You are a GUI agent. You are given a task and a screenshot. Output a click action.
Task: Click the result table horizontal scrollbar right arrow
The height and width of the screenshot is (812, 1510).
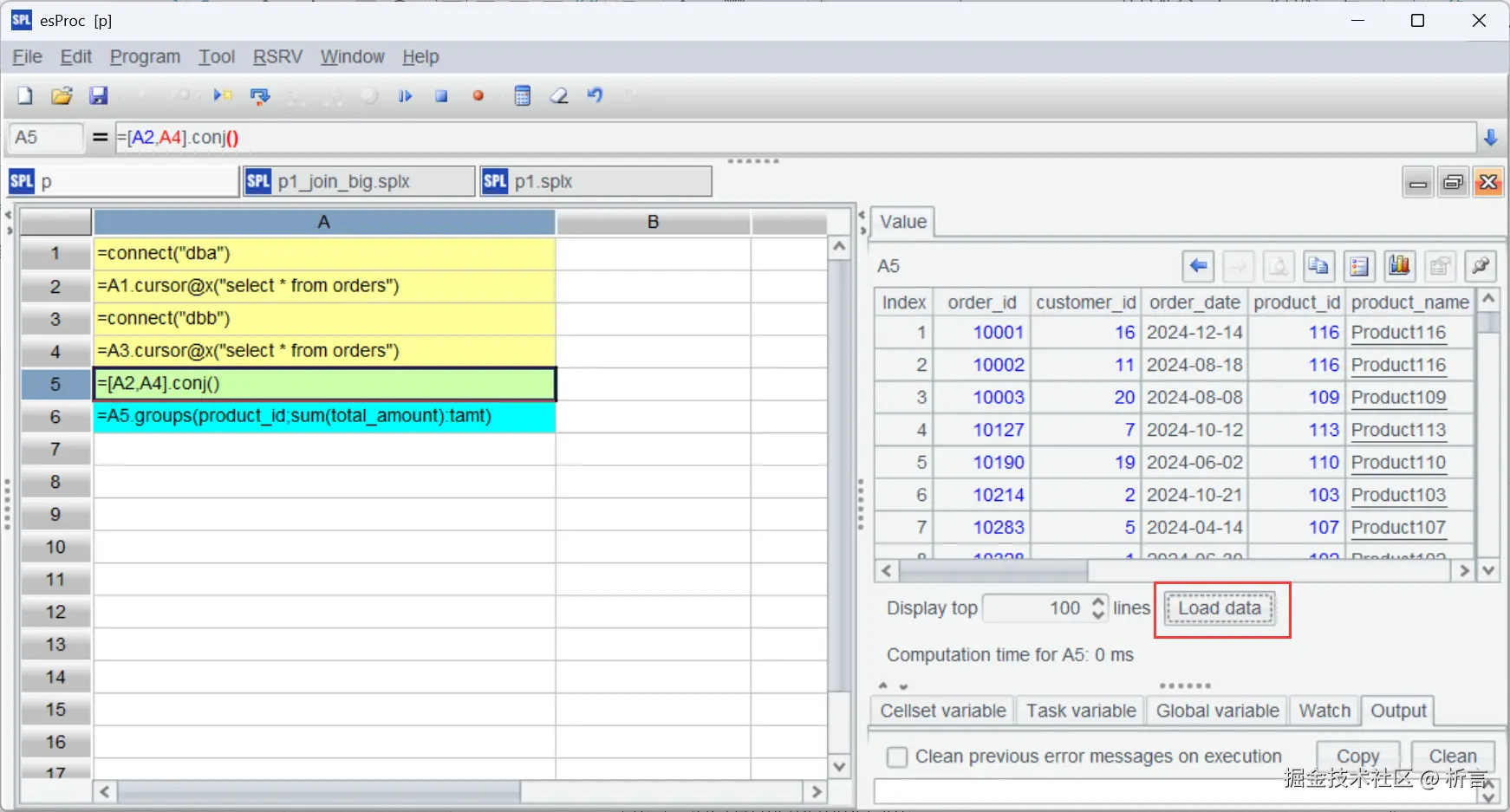click(x=1465, y=571)
